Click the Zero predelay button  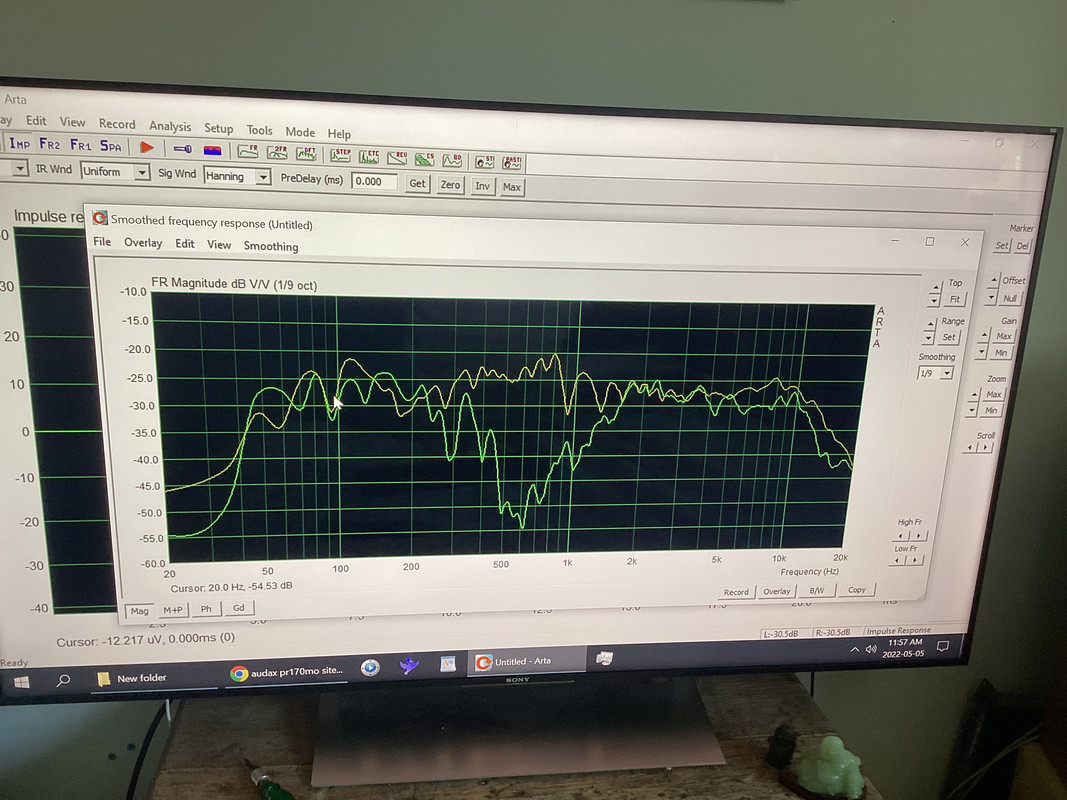(450, 184)
